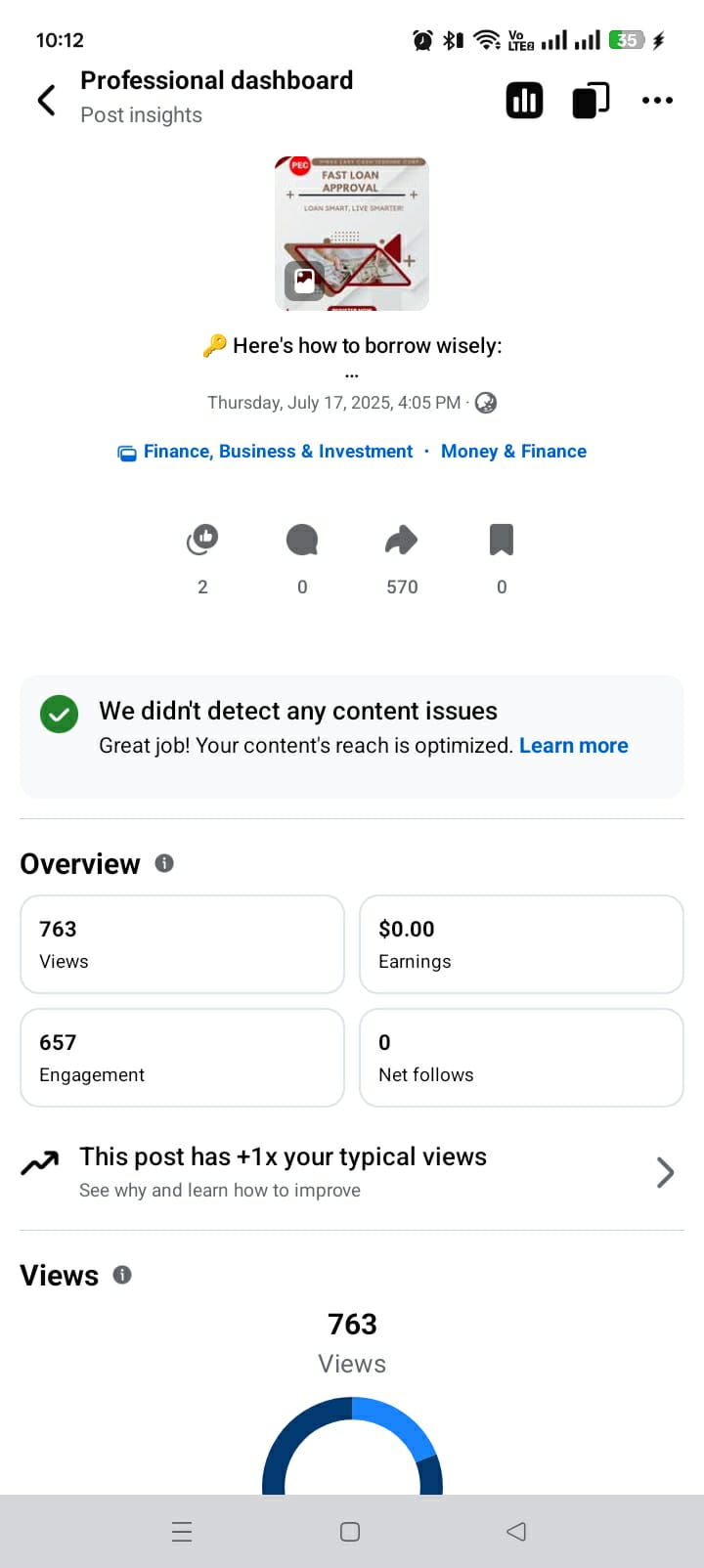Tap the back arrow icon
This screenshot has height=1568, width=704.
coord(46,100)
